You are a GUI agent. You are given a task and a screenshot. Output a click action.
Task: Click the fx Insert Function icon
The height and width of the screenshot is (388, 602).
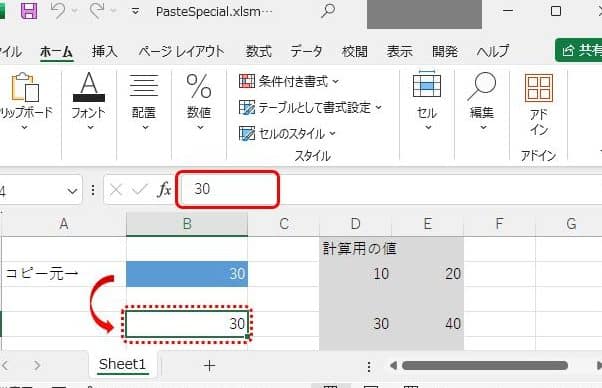(164, 190)
